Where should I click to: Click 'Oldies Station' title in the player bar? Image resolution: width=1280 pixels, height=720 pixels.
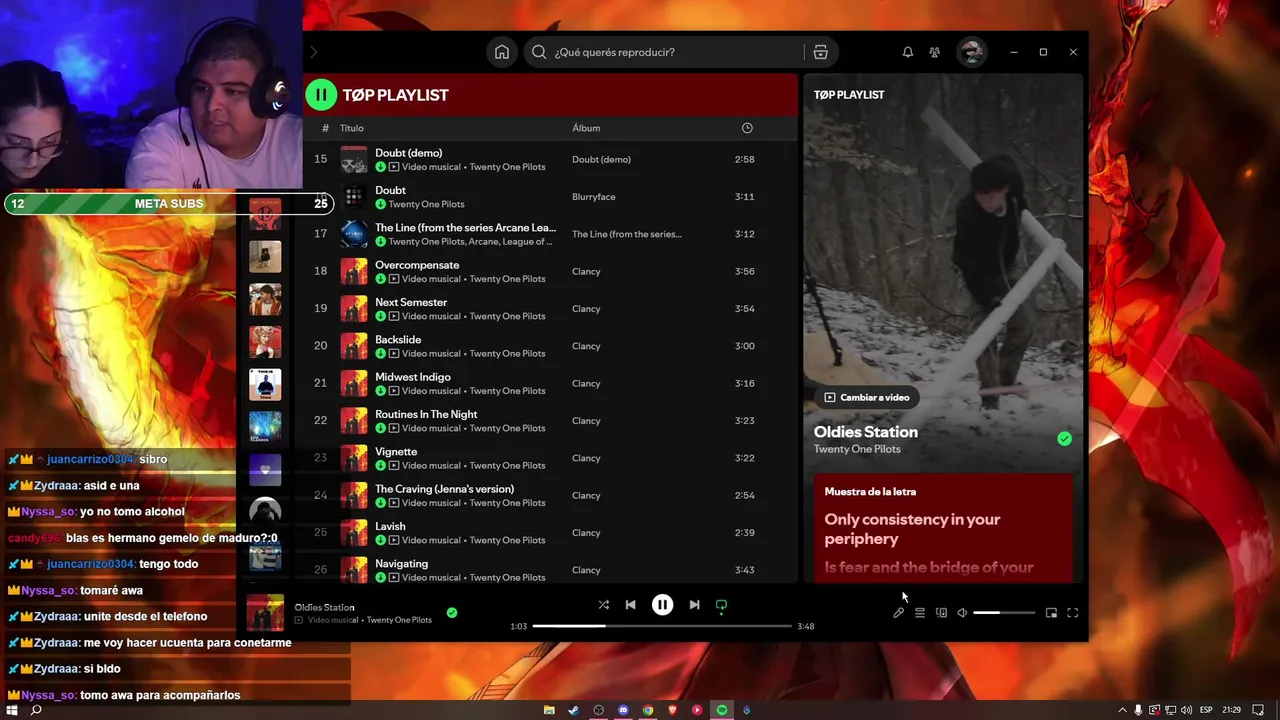click(324, 607)
